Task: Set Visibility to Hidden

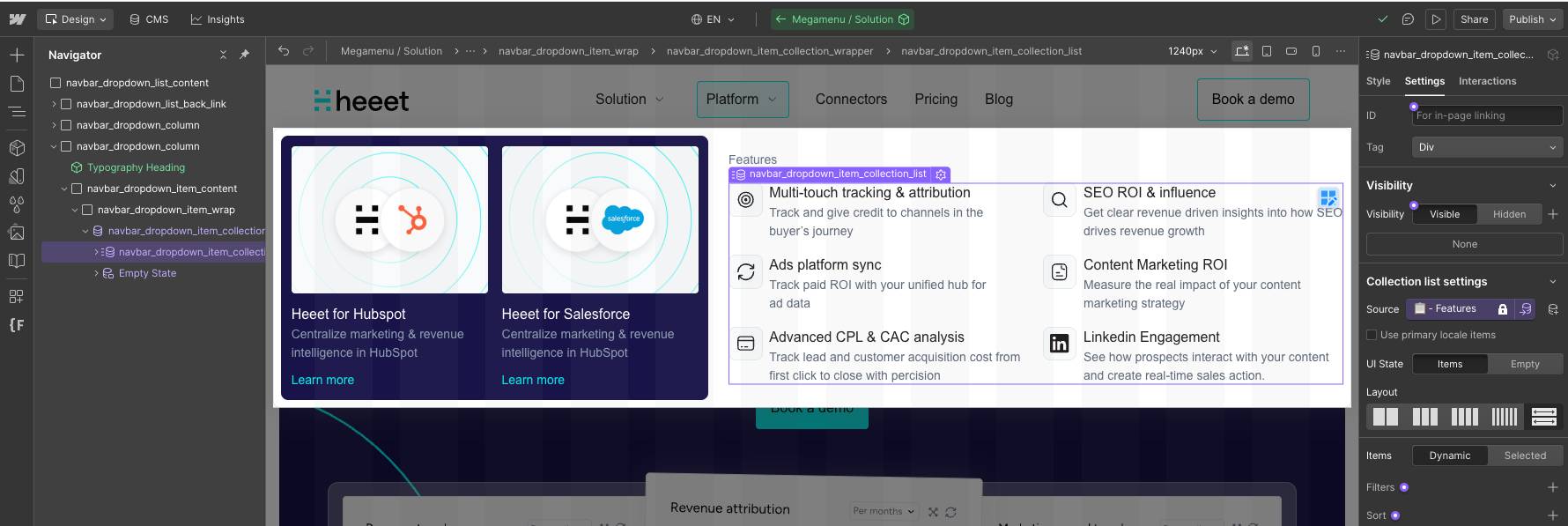Action: point(1509,214)
